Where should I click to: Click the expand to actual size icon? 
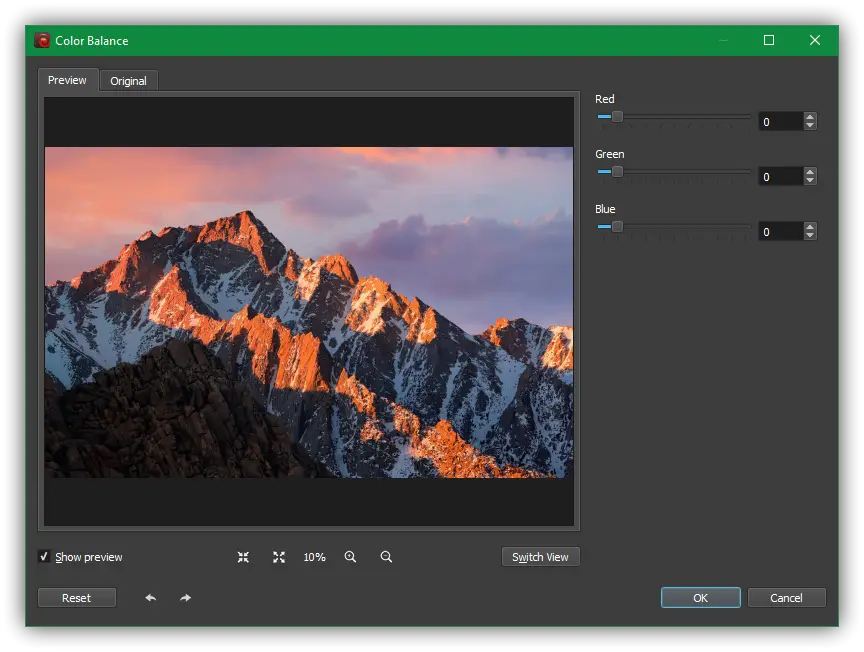click(x=279, y=557)
